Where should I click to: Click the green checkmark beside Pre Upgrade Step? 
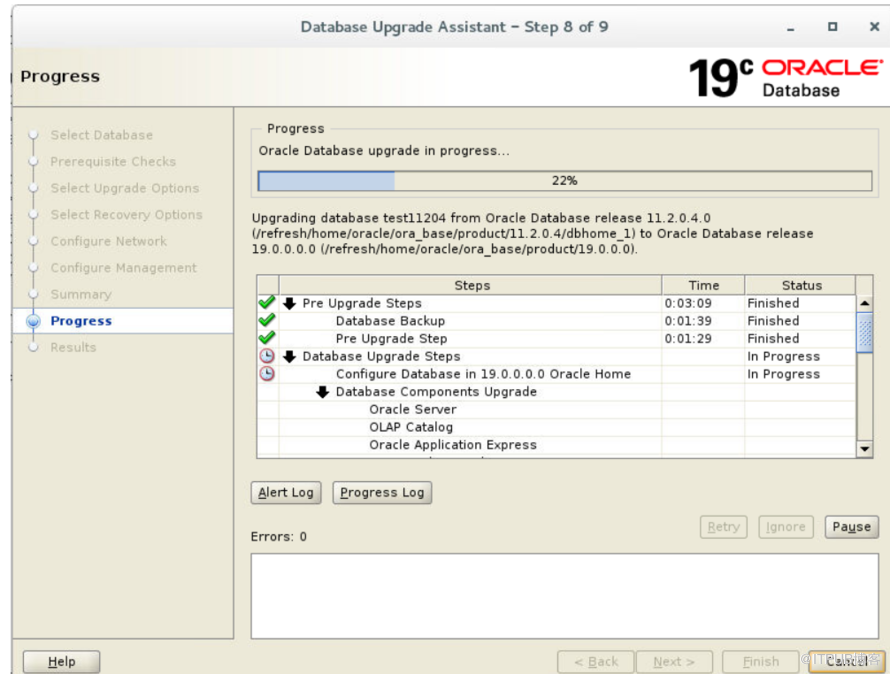(x=267, y=339)
